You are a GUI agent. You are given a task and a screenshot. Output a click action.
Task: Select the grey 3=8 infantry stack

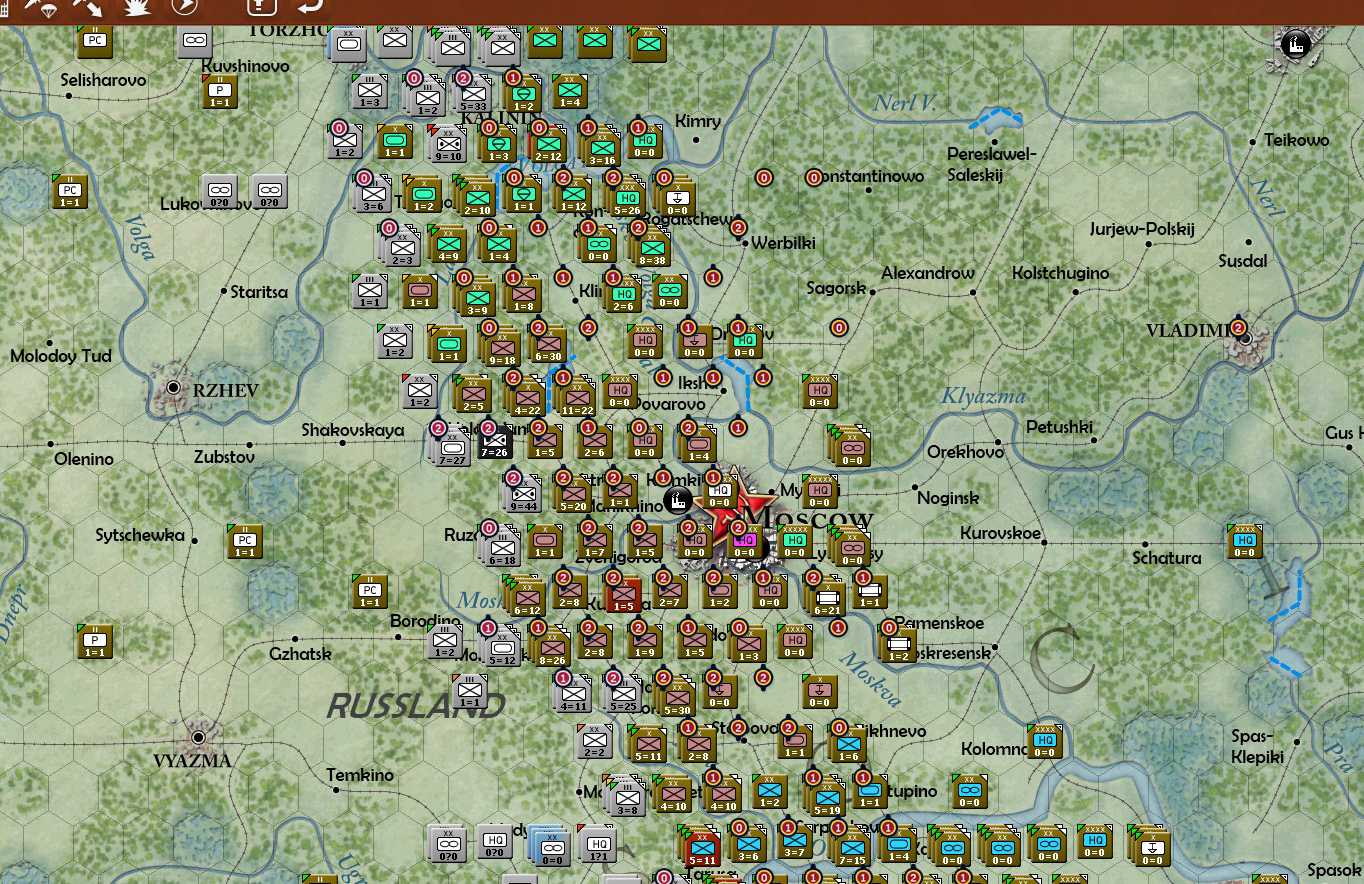(626, 797)
